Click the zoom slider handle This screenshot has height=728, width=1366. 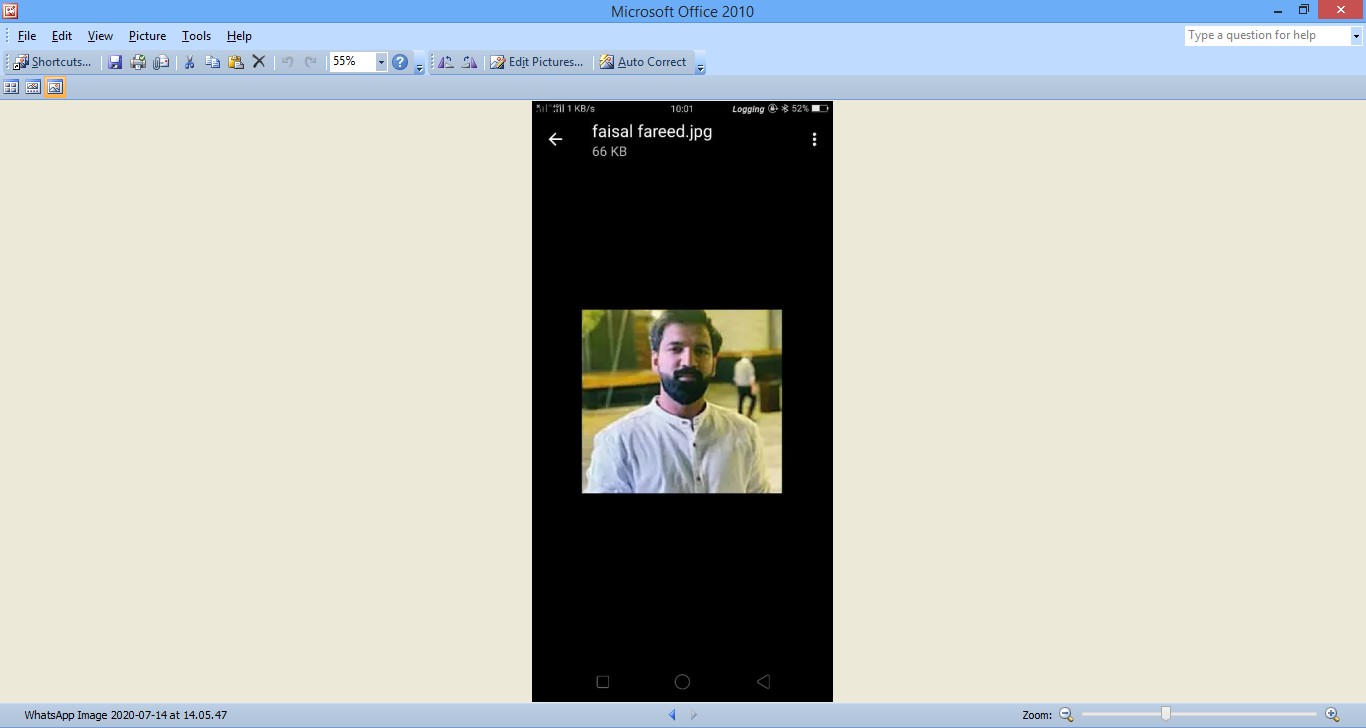[x=1165, y=713]
